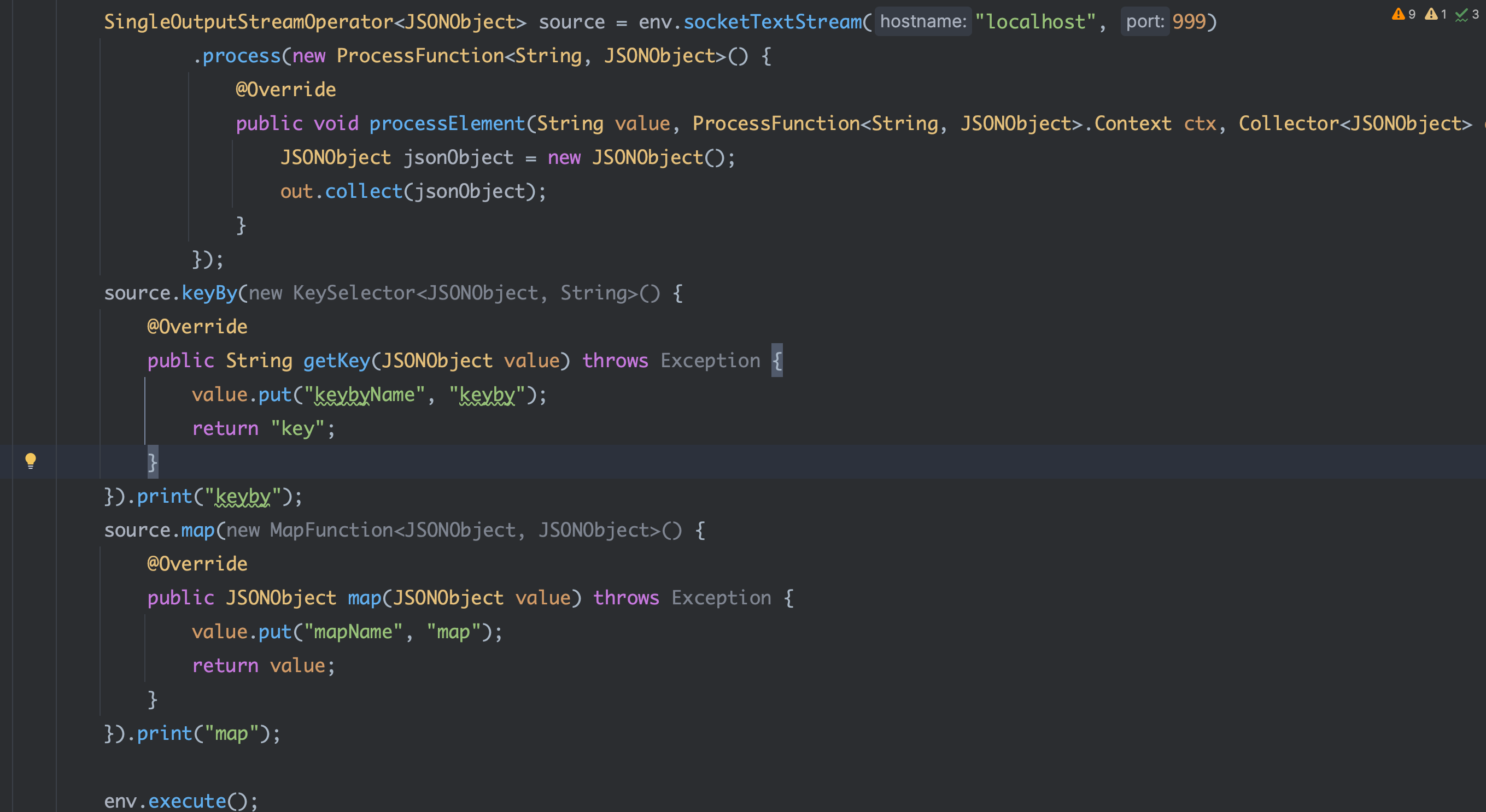The height and width of the screenshot is (812, 1486).
Task: Click the @Override annotation above map method
Action: pyautogui.click(x=197, y=564)
